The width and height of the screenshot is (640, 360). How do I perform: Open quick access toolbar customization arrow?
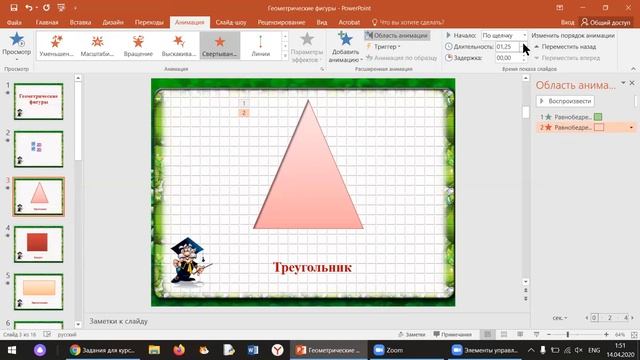[x=75, y=8]
